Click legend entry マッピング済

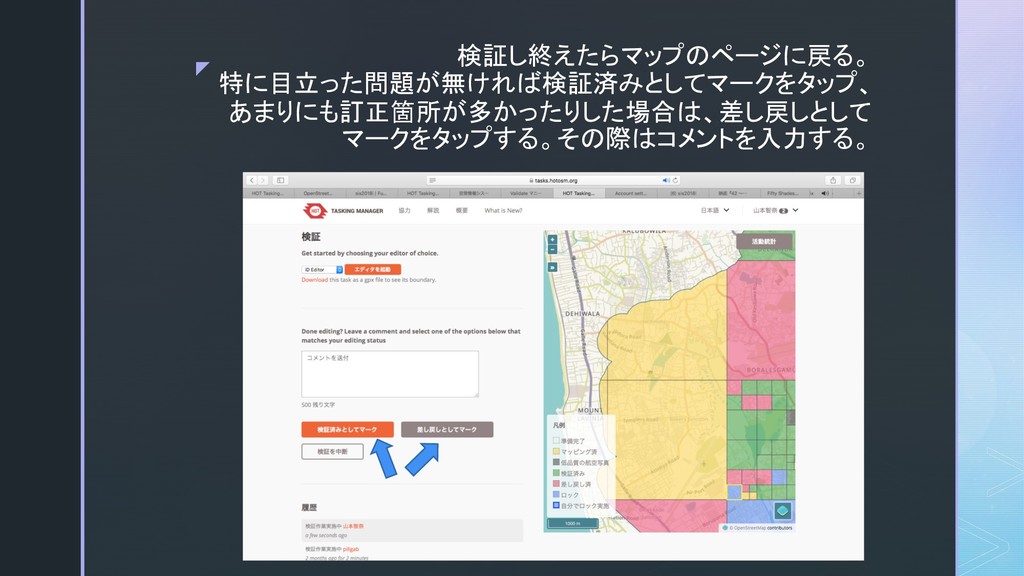575,451
